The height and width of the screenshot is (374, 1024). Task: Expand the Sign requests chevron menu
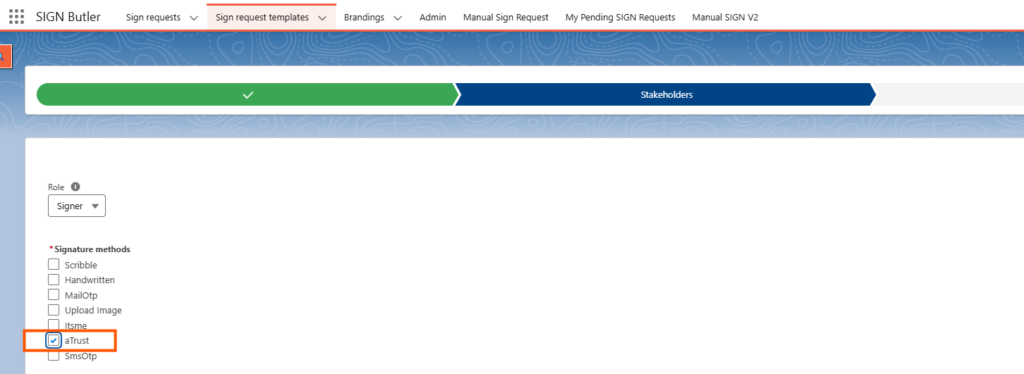[x=193, y=18]
